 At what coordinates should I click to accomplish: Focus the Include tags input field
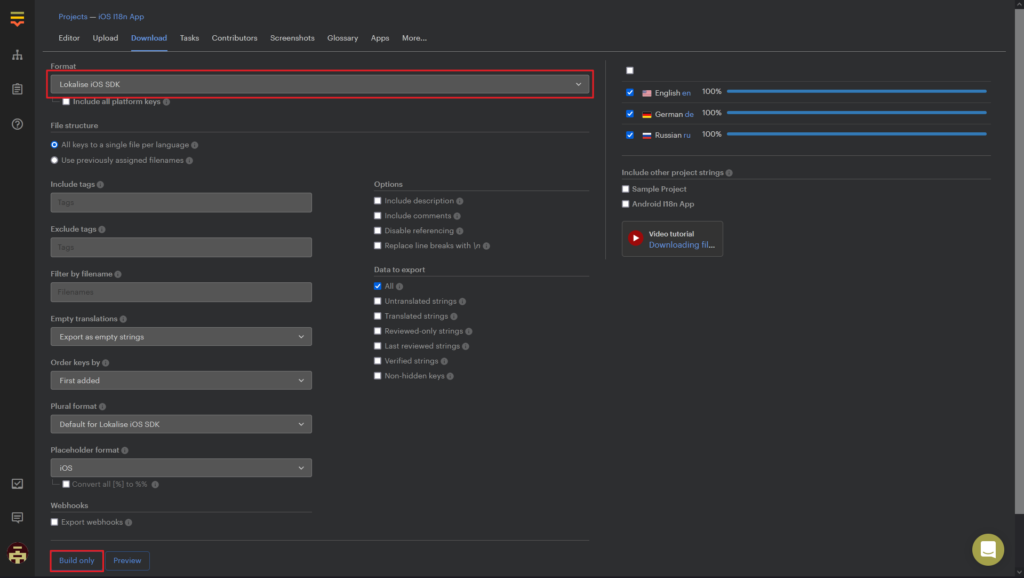[x=181, y=202]
